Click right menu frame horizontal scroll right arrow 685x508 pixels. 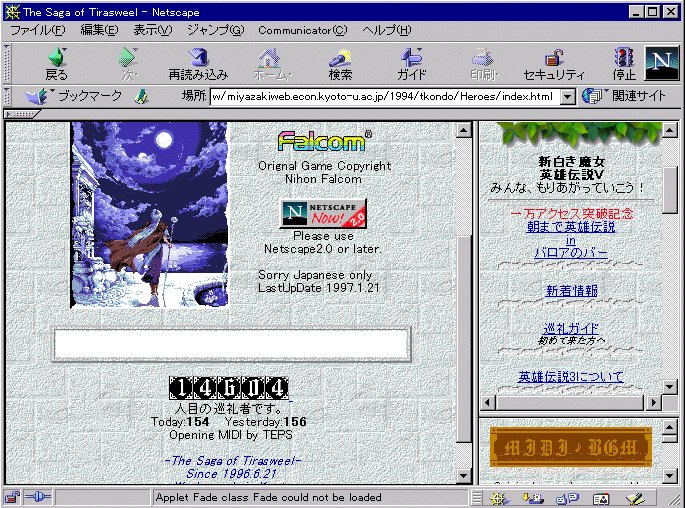(654, 402)
